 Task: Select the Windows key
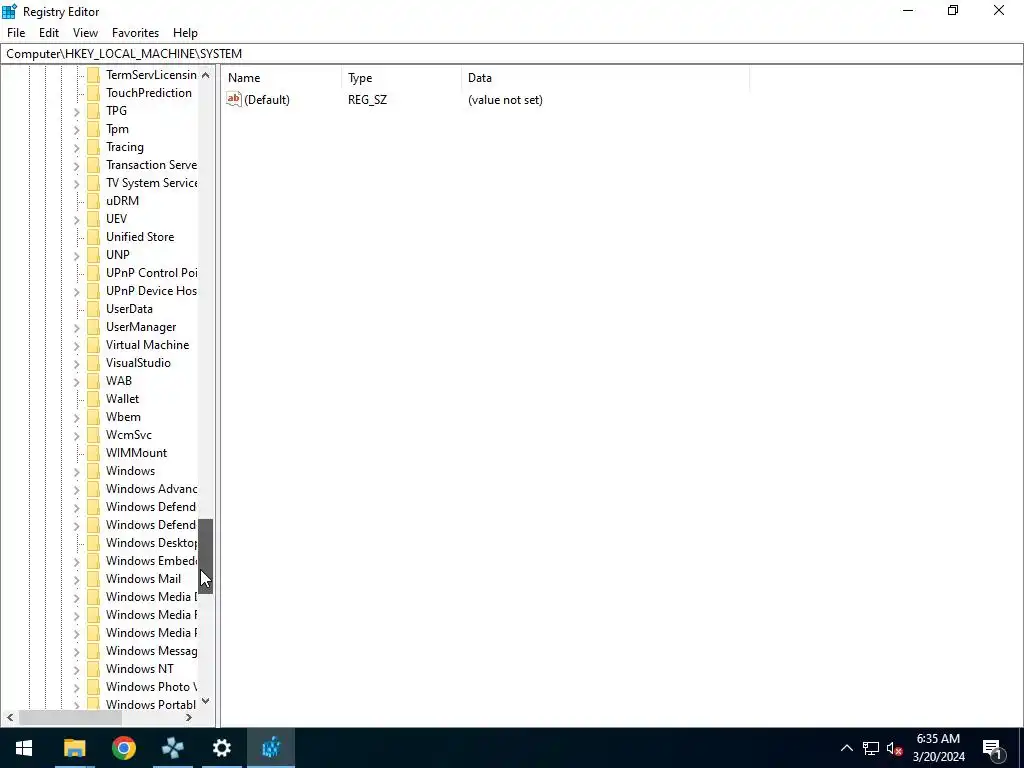pyautogui.click(x=131, y=471)
